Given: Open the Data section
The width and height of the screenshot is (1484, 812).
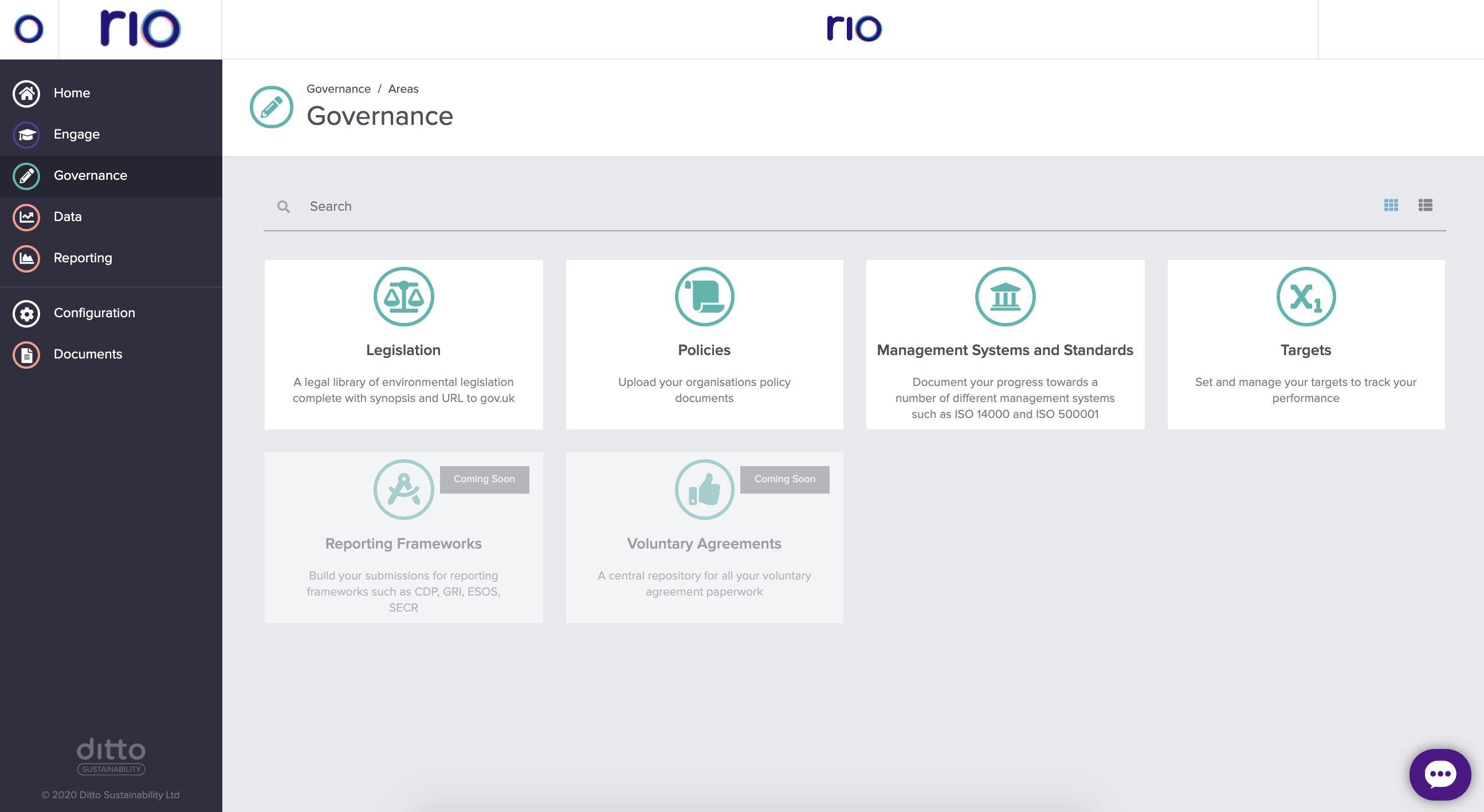Looking at the screenshot, I should click(111, 217).
